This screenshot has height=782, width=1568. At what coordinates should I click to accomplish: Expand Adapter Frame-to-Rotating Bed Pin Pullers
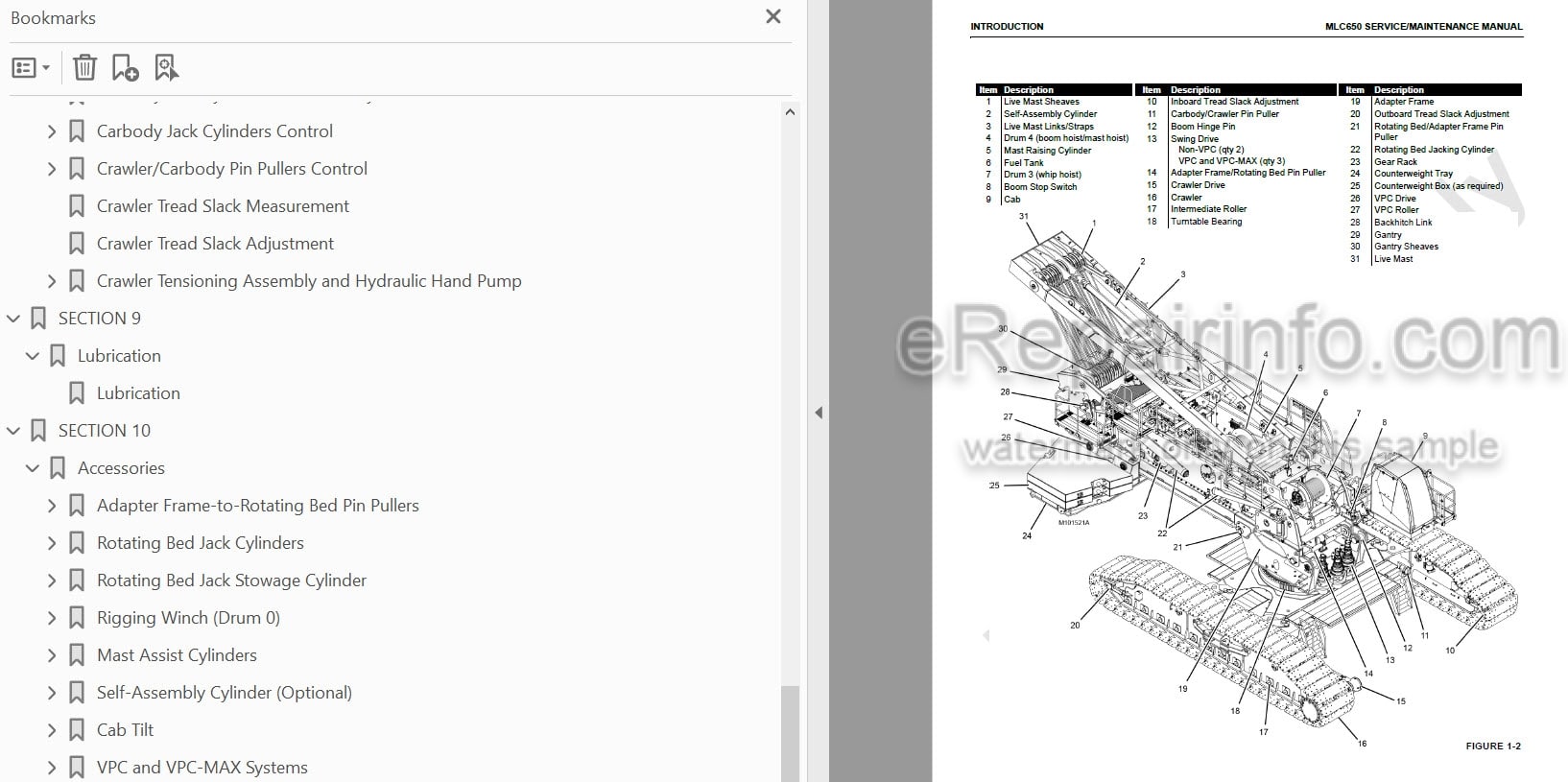(52, 506)
